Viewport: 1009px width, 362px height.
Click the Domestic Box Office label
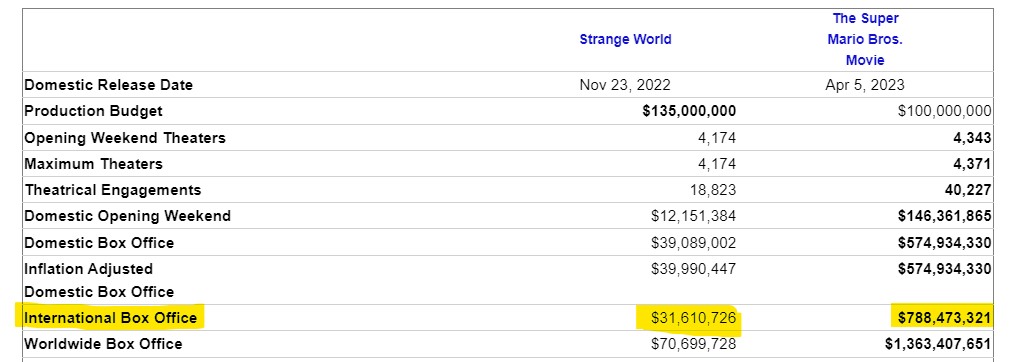[x=99, y=243]
